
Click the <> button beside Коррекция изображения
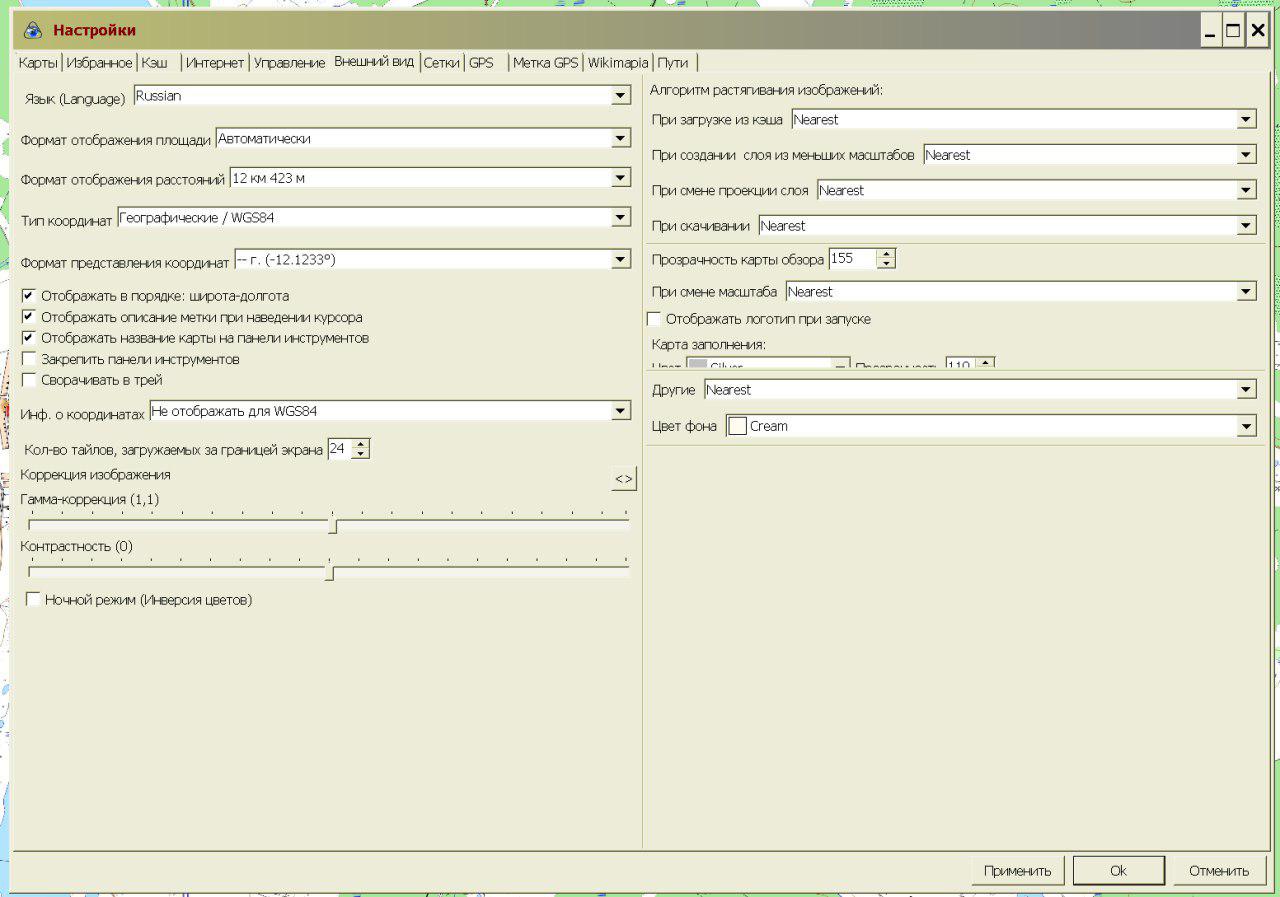623,480
